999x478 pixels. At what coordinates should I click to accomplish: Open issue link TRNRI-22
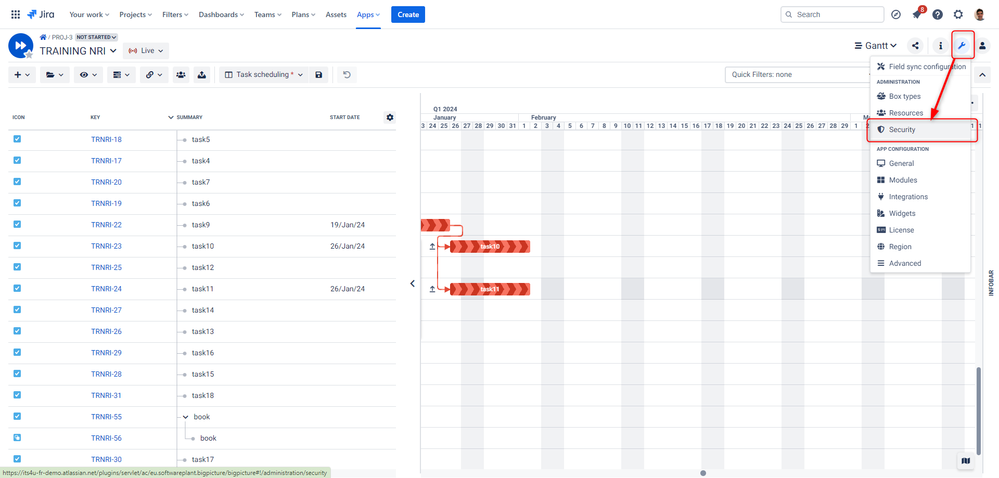pyautogui.click(x=106, y=224)
